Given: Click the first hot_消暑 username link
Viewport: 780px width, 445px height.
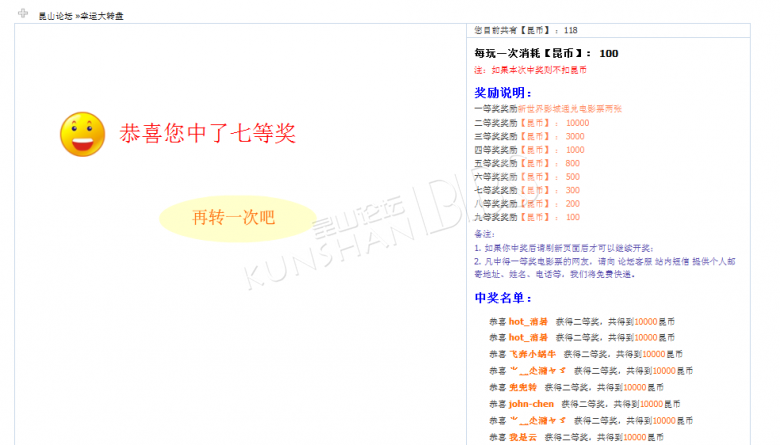Looking at the screenshot, I should click(x=528, y=321).
